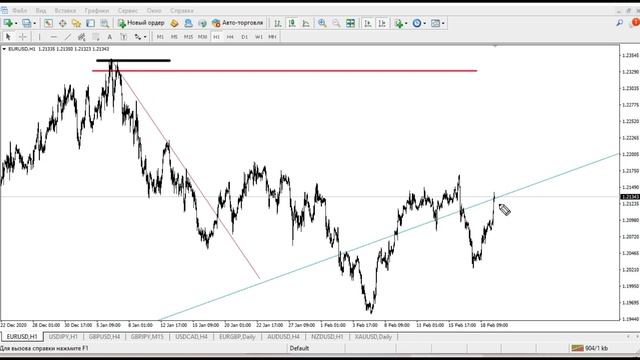Switch to the M15 timeframe

tap(188, 37)
